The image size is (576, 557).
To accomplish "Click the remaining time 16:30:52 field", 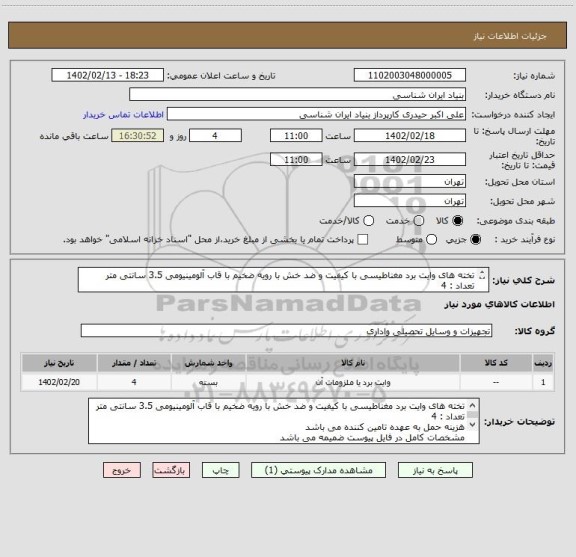I will [138, 136].
